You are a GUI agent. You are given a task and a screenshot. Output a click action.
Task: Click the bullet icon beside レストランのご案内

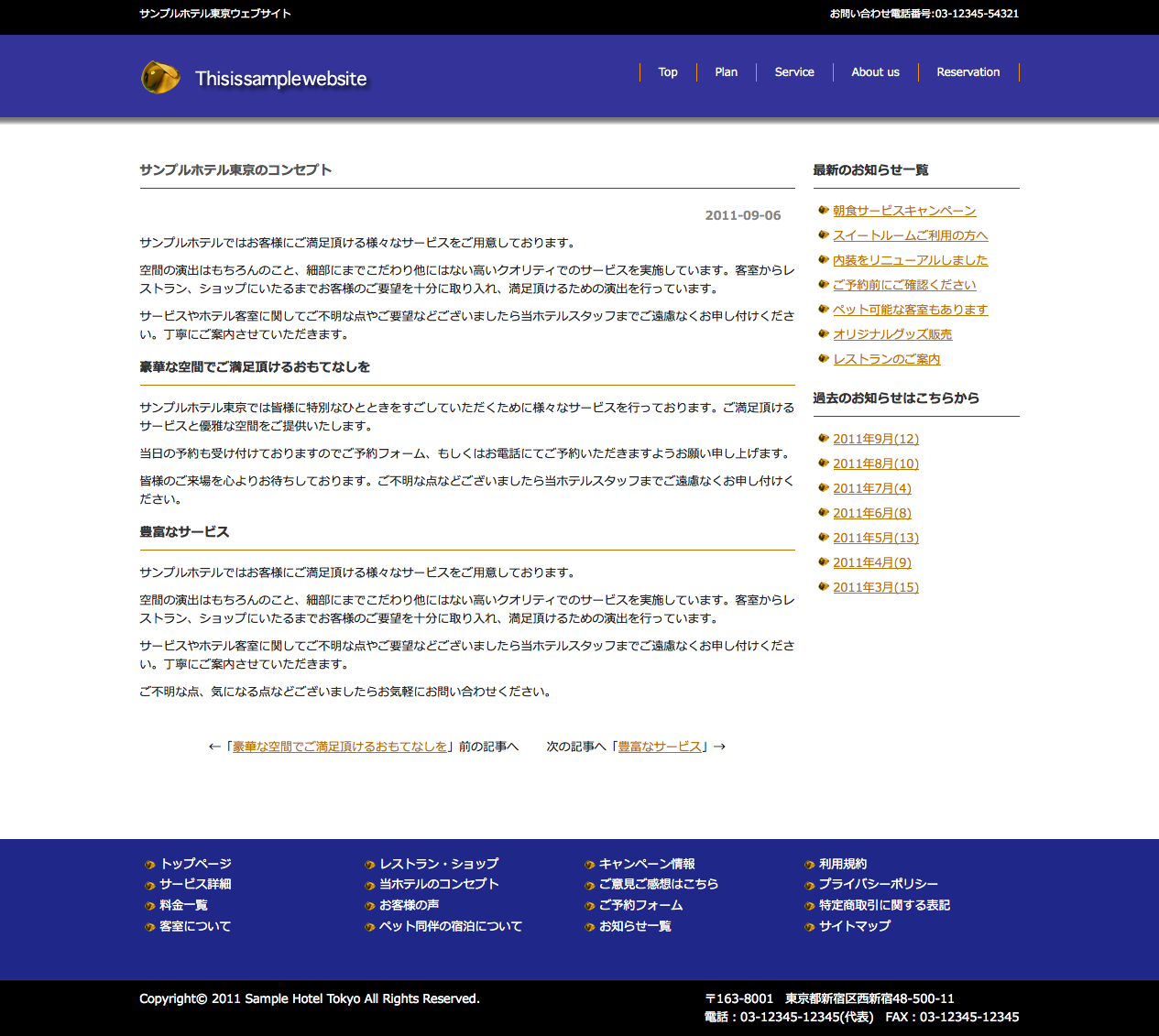[824, 359]
